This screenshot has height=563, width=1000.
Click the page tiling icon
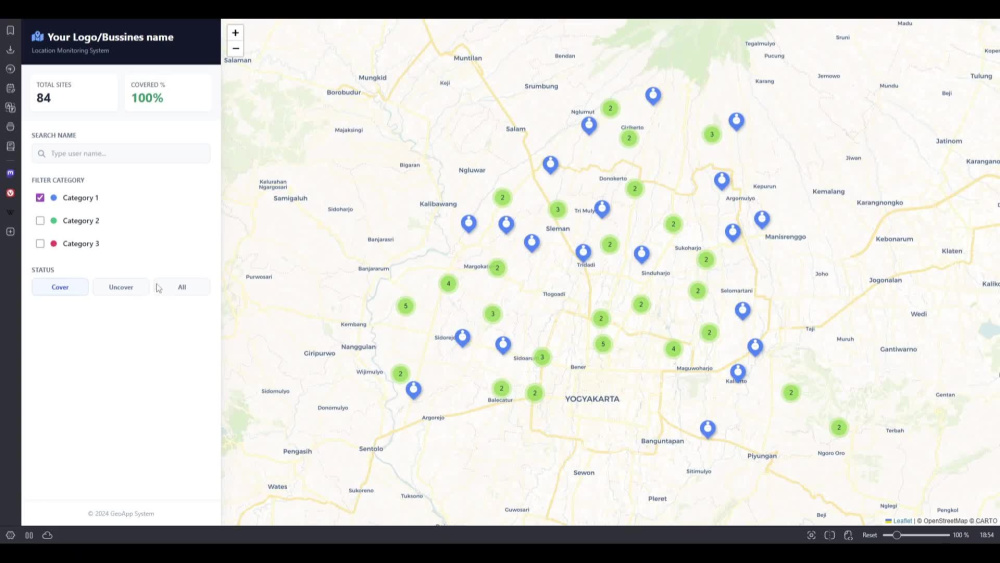[x=830, y=535]
